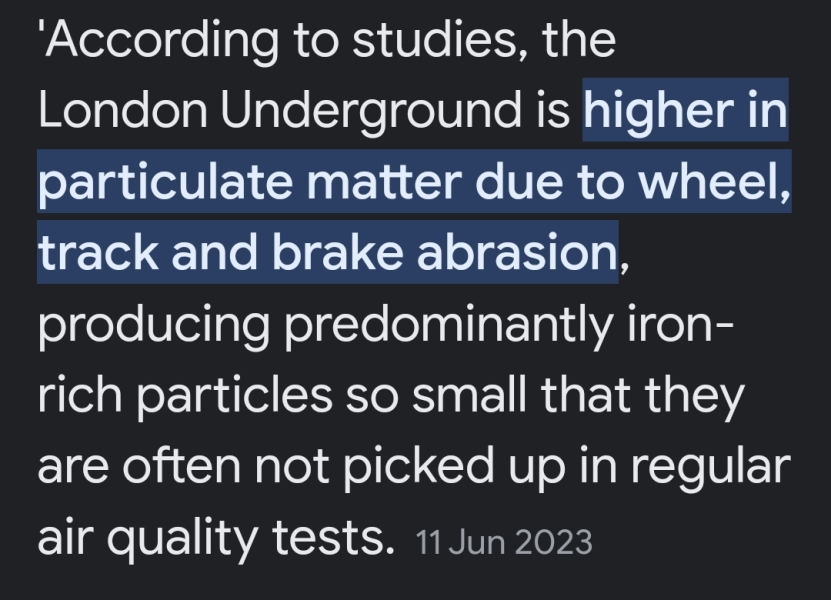Click the word "particles"

[x=231, y=397]
